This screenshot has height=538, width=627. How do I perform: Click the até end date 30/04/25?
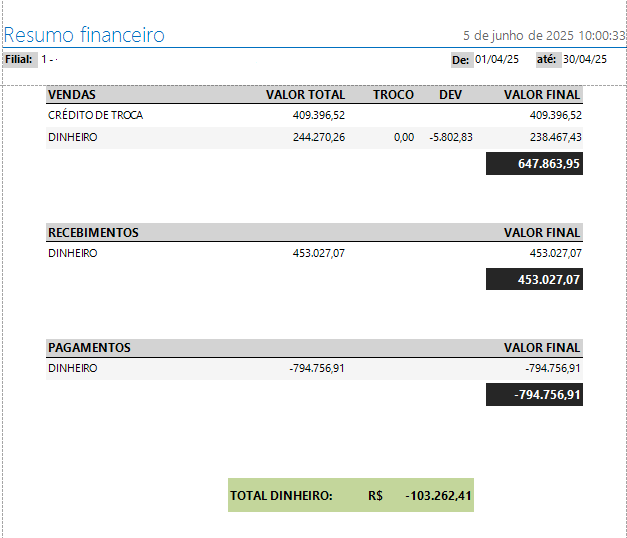pyautogui.click(x=584, y=59)
